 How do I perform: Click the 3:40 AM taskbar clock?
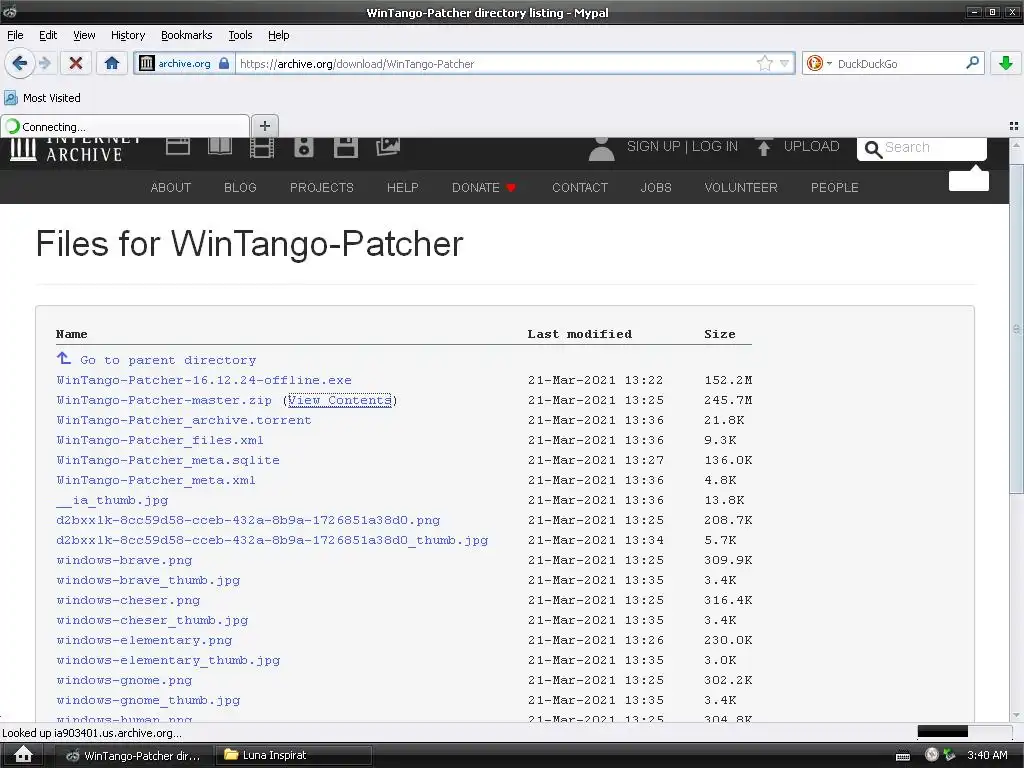(x=987, y=755)
